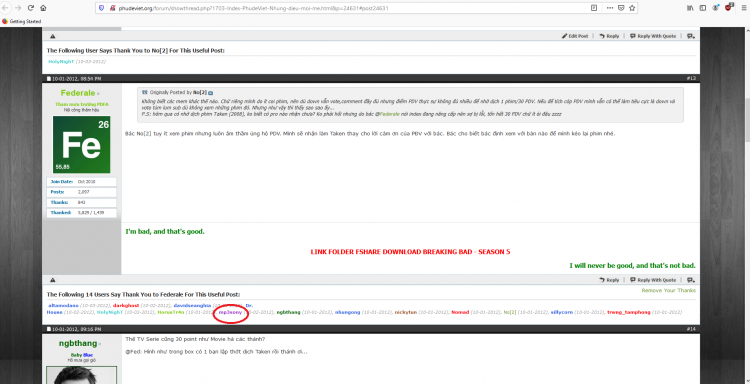This screenshot has height=384, width=750.
Task: Open the tracking protection shield icon
Action: [101, 8]
